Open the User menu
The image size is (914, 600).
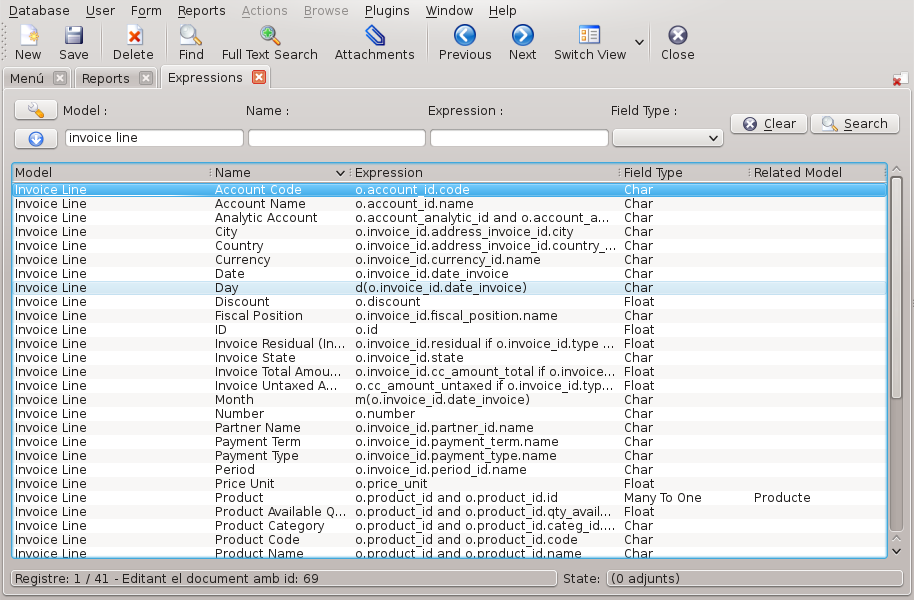[x=100, y=10]
